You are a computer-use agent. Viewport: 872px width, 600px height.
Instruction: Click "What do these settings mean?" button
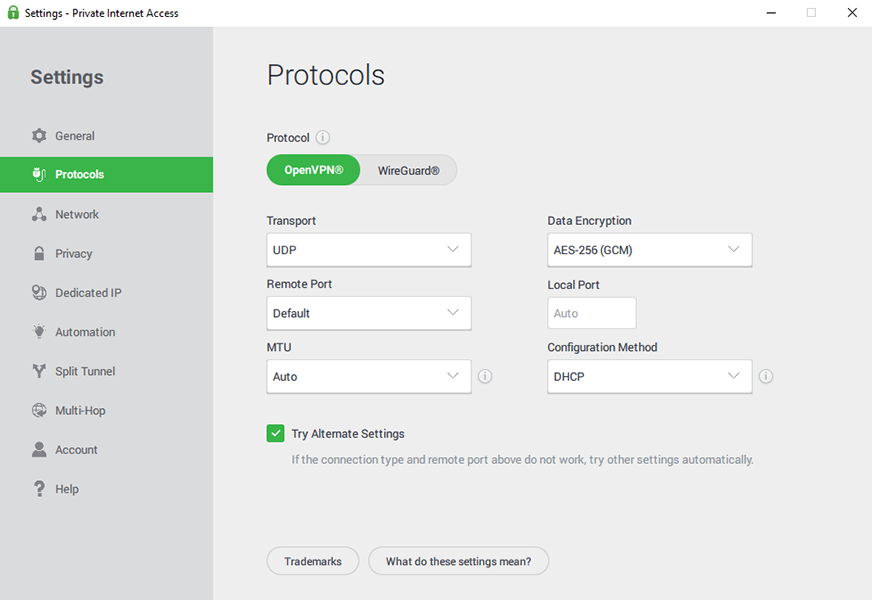[458, 561]
